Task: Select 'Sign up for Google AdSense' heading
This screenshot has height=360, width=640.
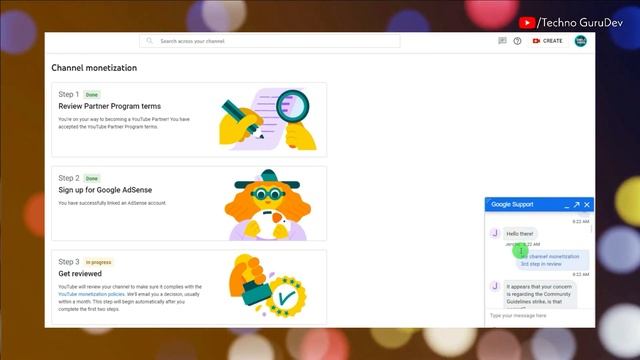Action: pyautogui.click(x=105, y=190)
